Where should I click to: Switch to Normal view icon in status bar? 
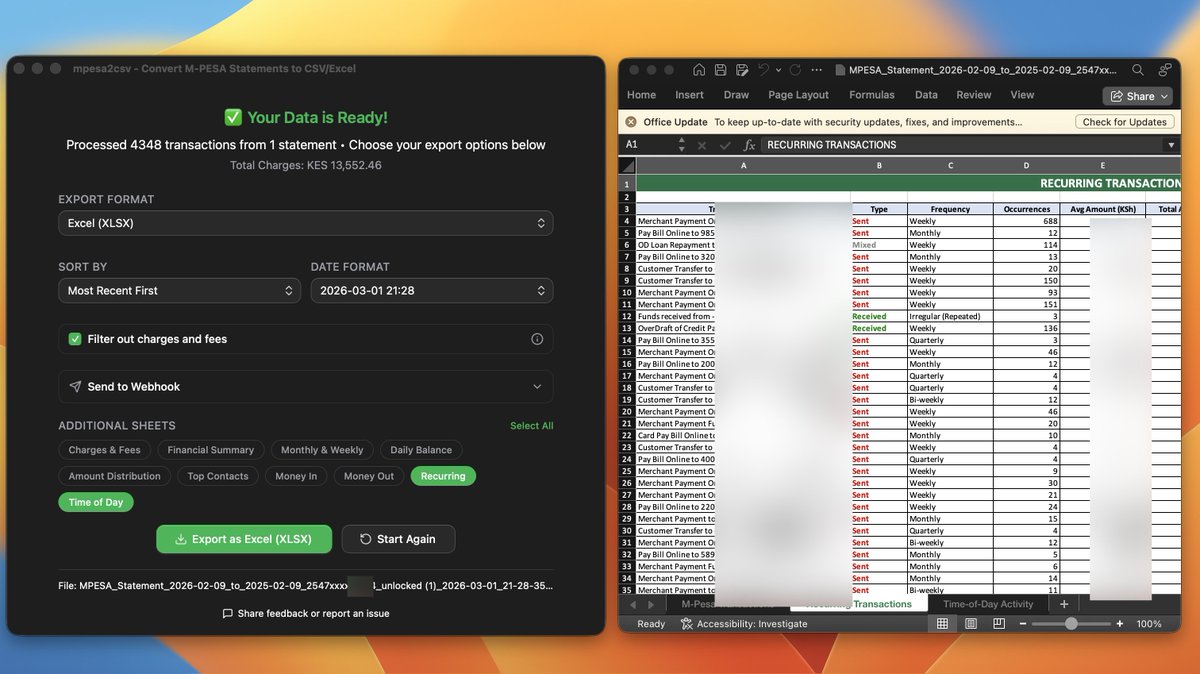click(942, 624)
